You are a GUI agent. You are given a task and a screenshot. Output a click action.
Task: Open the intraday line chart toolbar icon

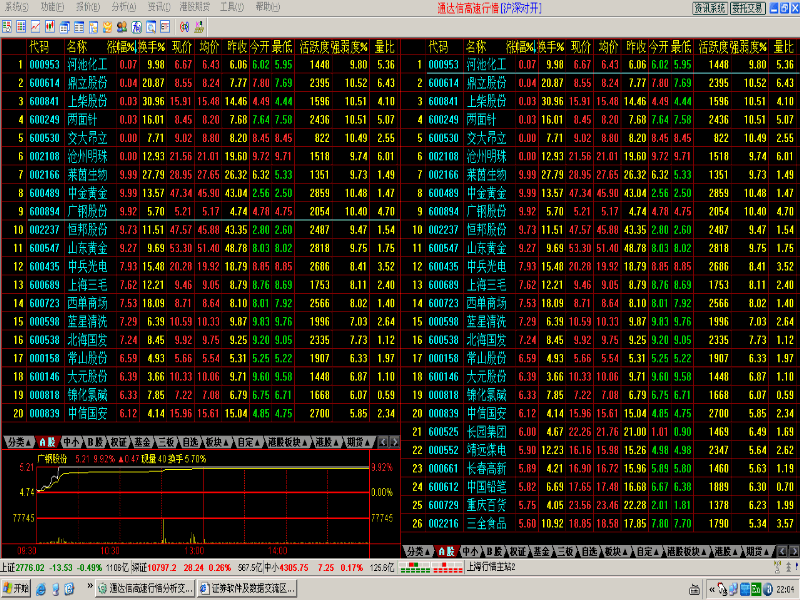click(x=35, y=27)
